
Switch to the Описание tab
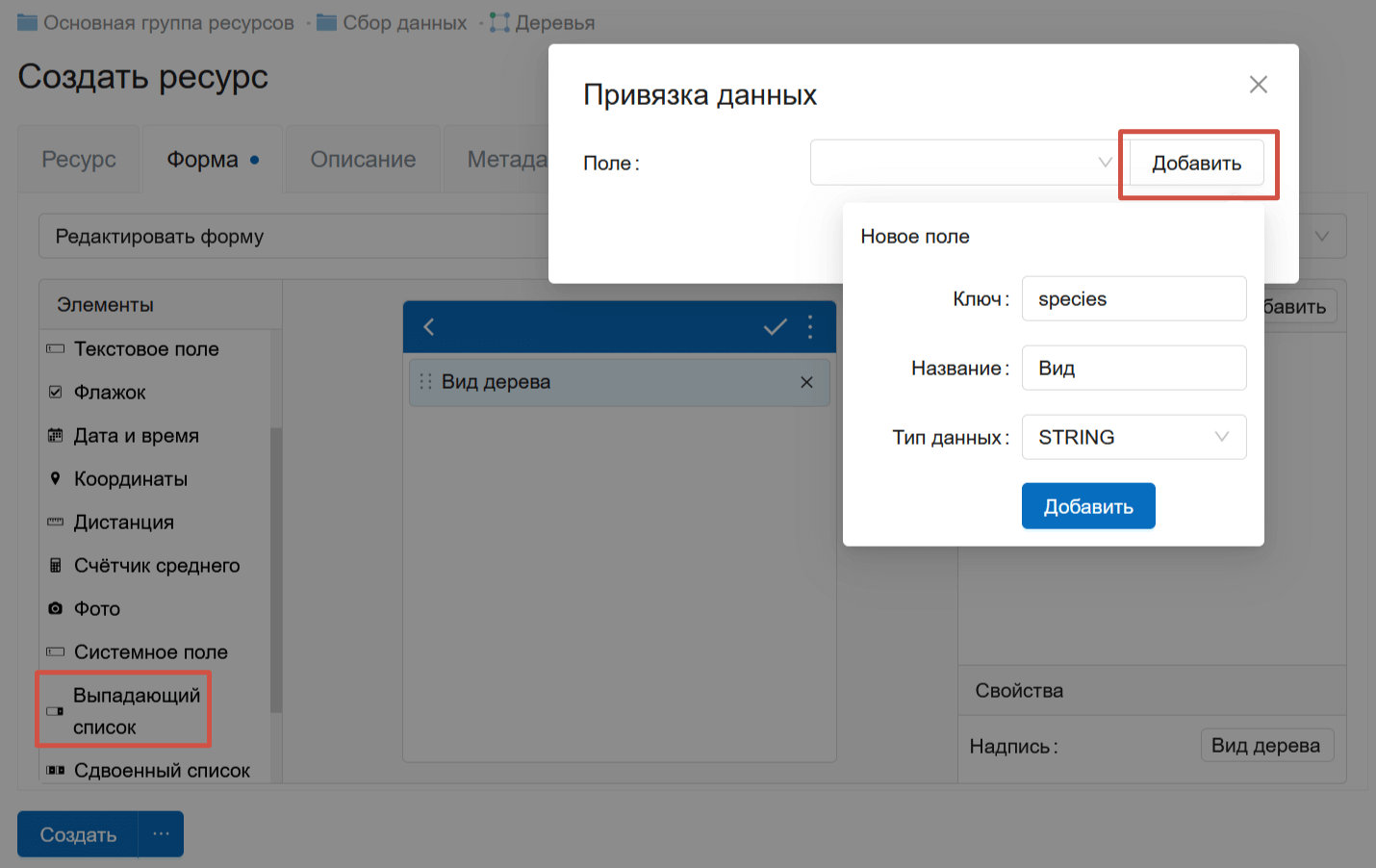tap(363, 160)
